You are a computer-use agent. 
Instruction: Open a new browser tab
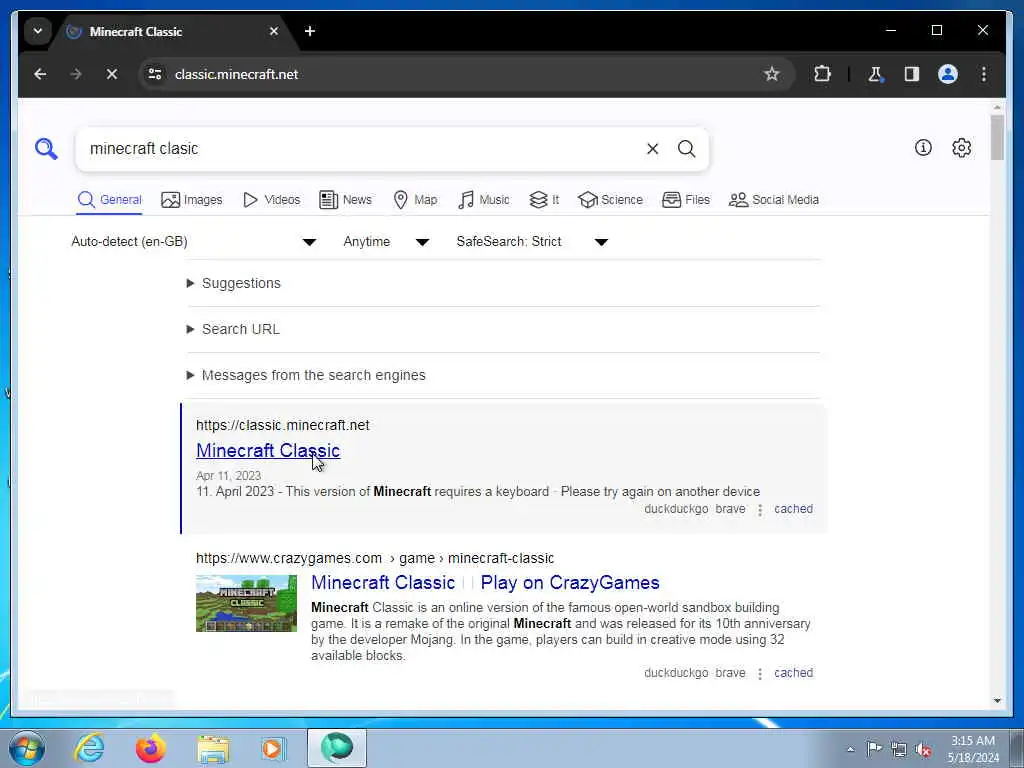click(310, 31)
